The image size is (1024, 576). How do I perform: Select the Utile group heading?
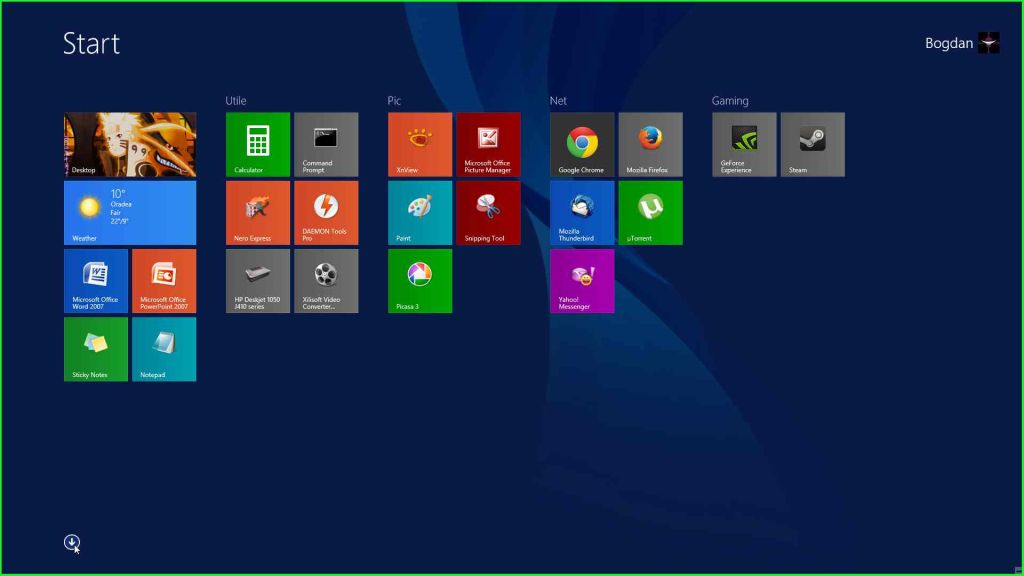[x=236, y=101]
